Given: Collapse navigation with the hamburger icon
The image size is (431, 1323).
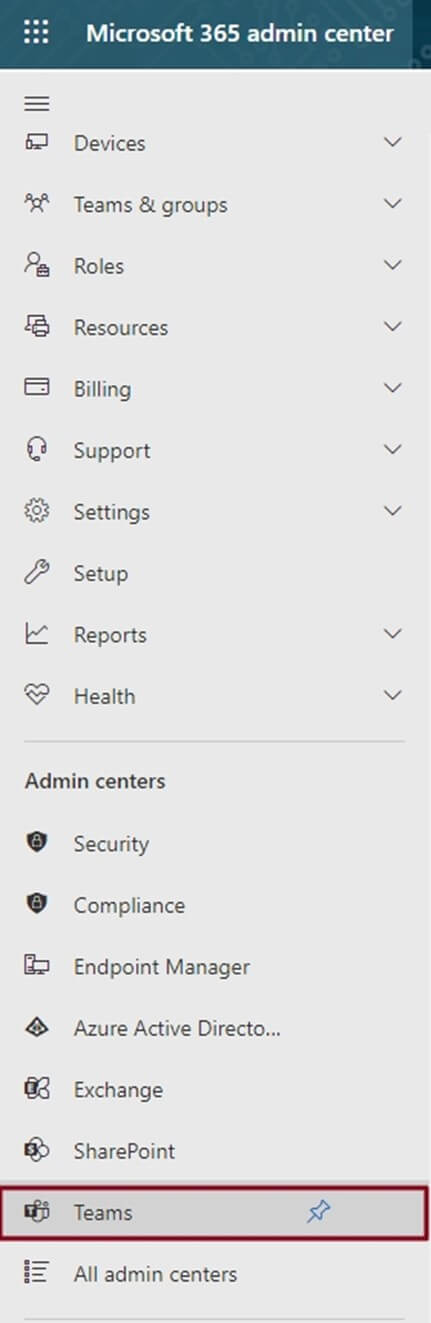Looking at the screenshot, I should 37,104.
